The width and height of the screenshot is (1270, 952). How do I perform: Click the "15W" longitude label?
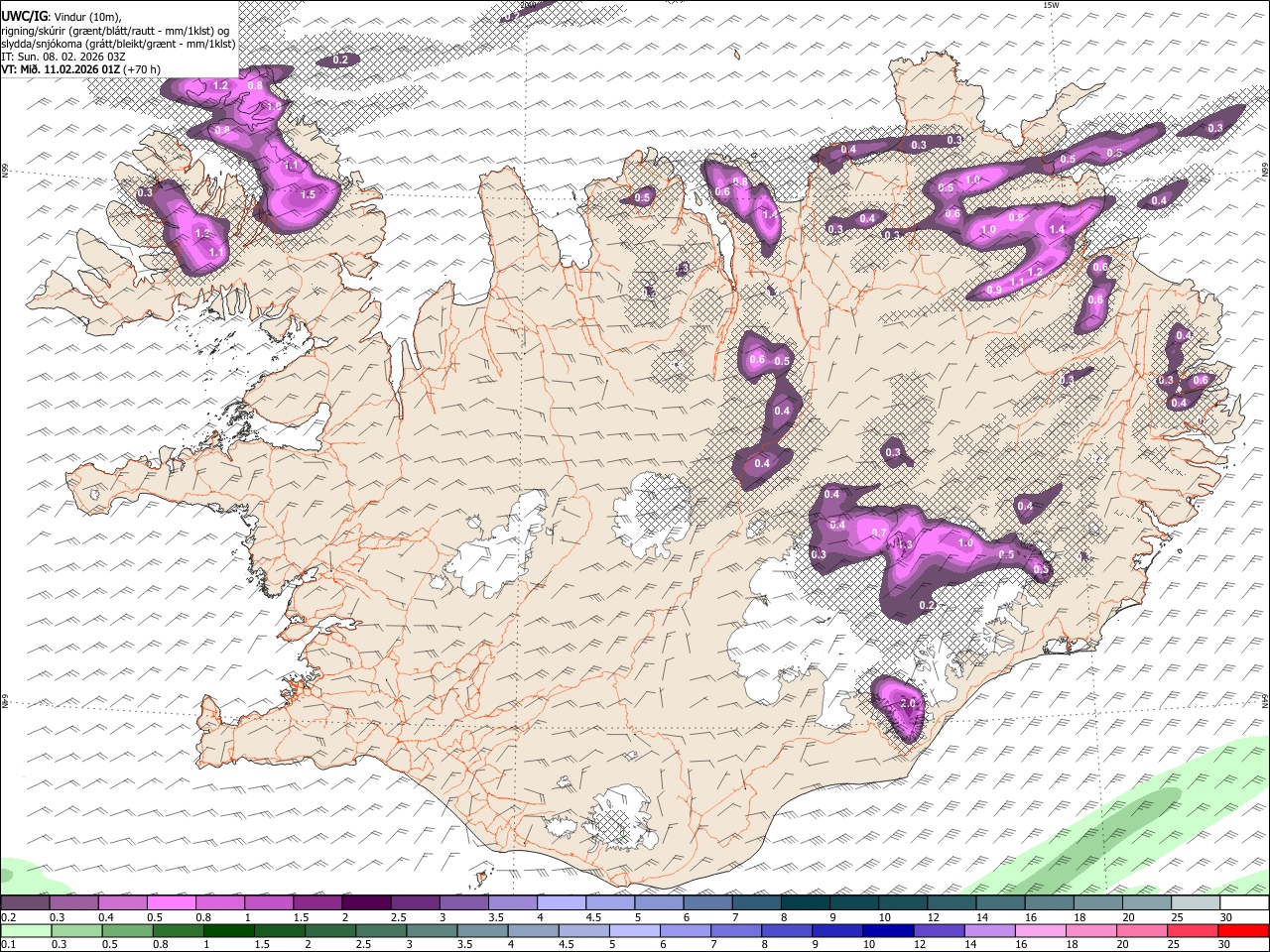click(x=1052, y=5)
